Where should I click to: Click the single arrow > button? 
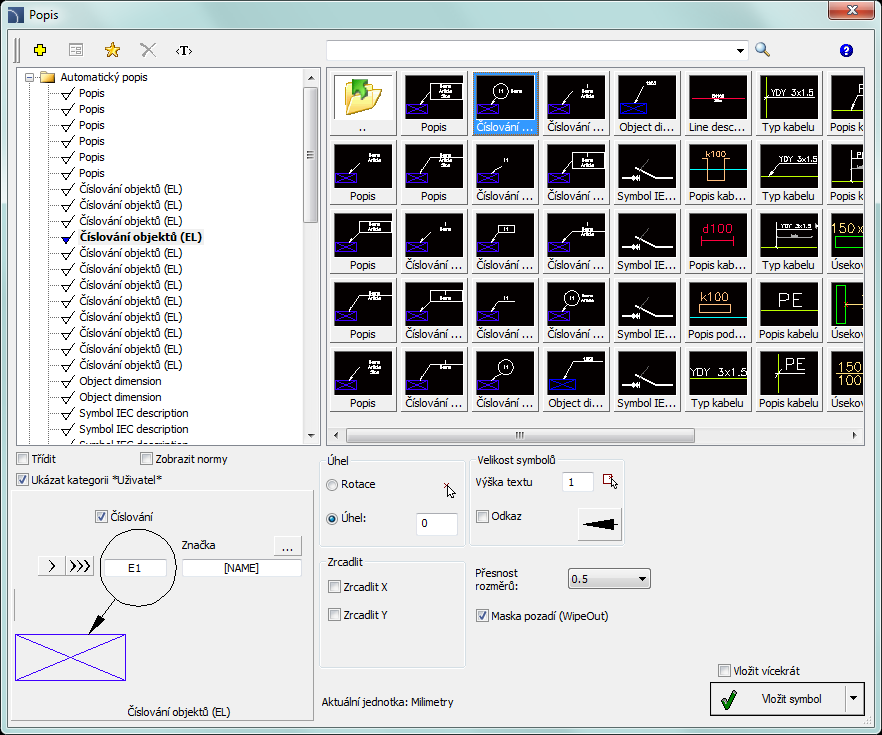52,566
